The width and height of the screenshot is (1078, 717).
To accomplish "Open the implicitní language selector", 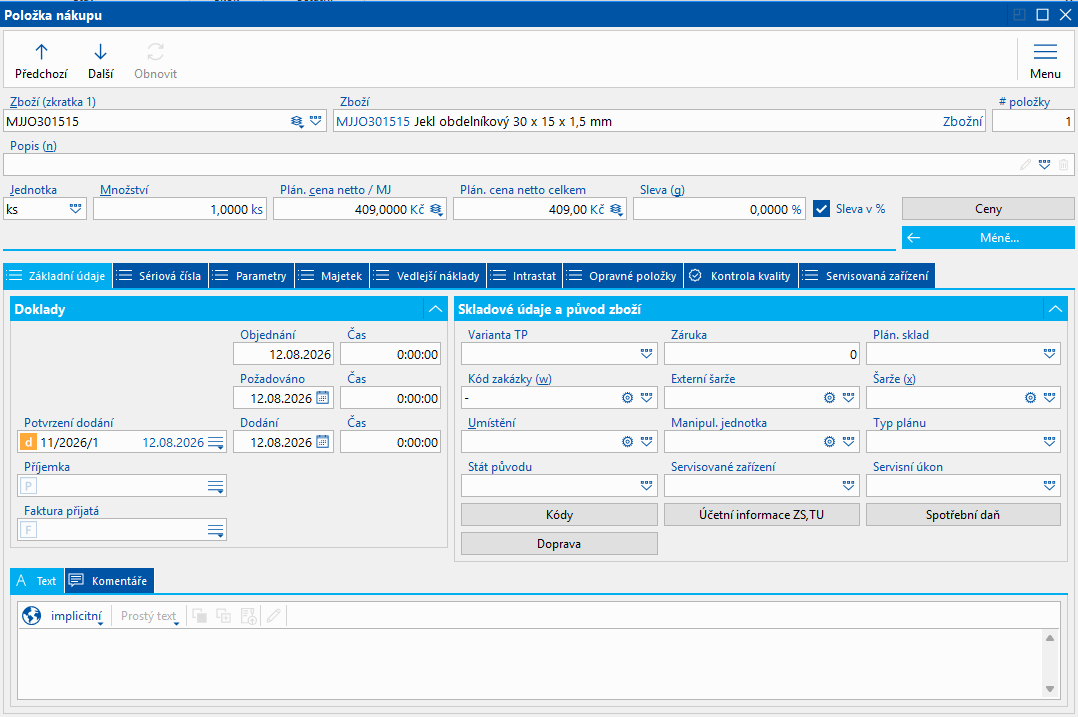I will pos(76,616).
